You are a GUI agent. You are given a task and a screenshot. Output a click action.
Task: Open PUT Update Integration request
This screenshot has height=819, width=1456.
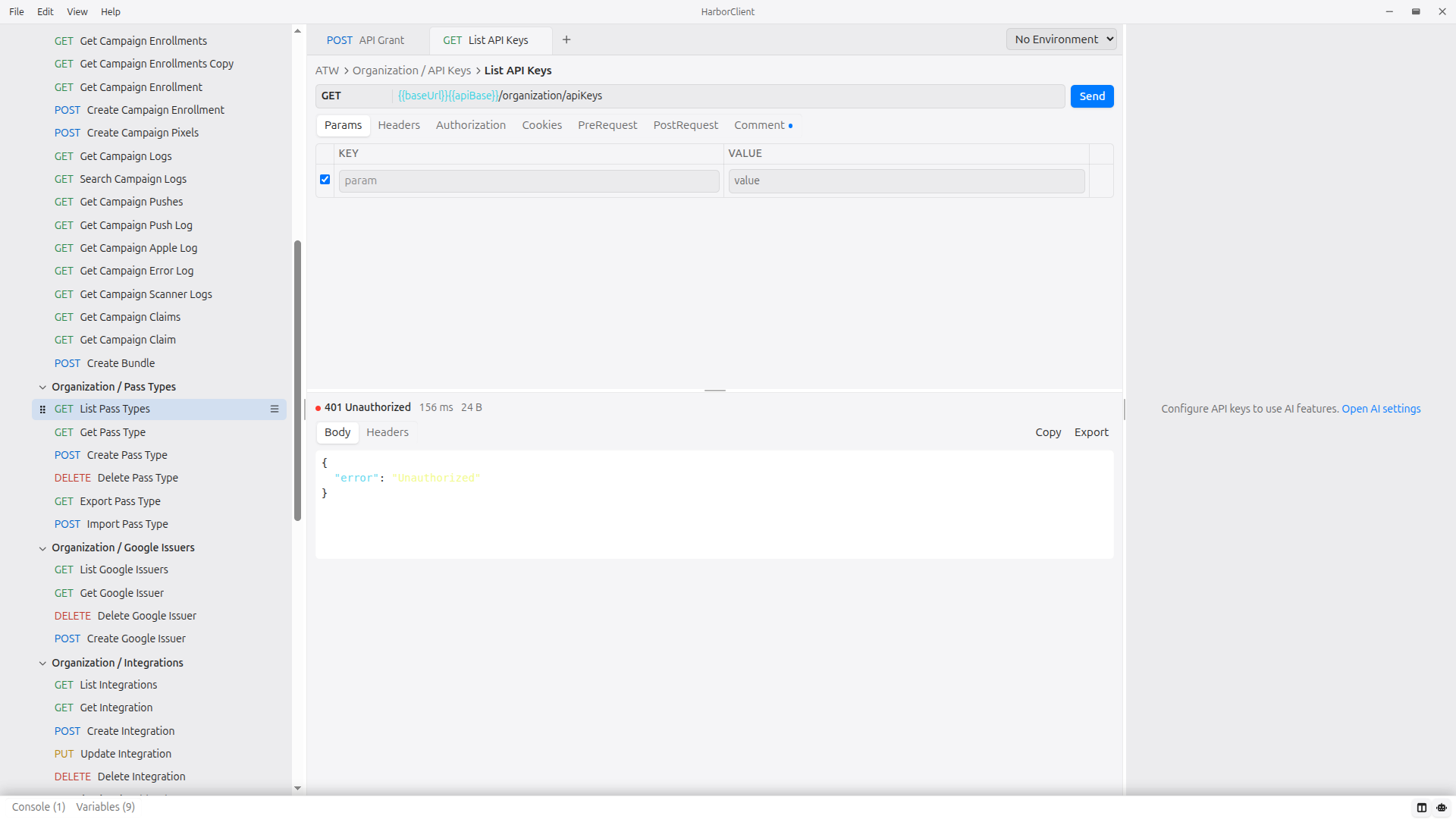[113, 754]
